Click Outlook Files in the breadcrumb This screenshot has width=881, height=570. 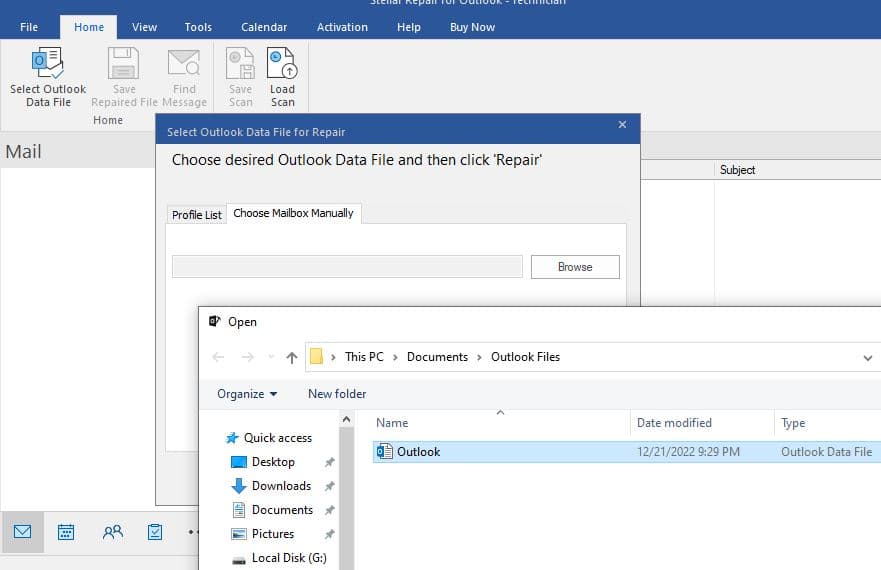[525, 357]
